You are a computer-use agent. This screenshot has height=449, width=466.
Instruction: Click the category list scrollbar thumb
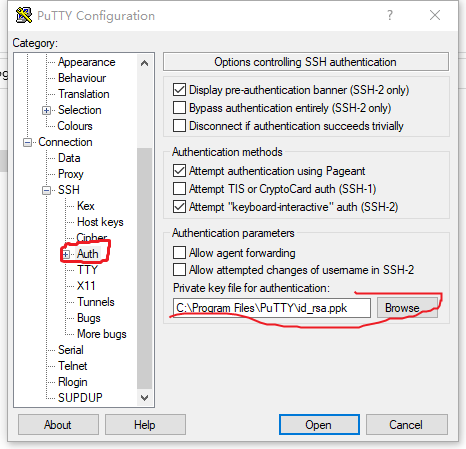144,268
